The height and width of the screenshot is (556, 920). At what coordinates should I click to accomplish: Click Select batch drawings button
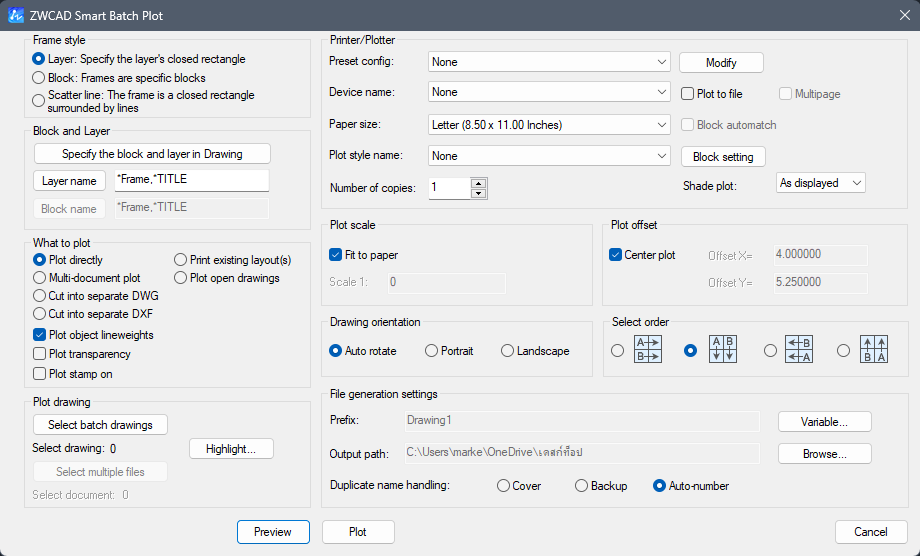tap(100, 425)
